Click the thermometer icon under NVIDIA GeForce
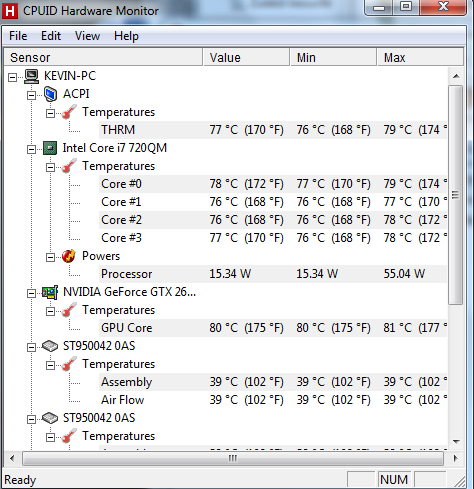 [69, 310]
